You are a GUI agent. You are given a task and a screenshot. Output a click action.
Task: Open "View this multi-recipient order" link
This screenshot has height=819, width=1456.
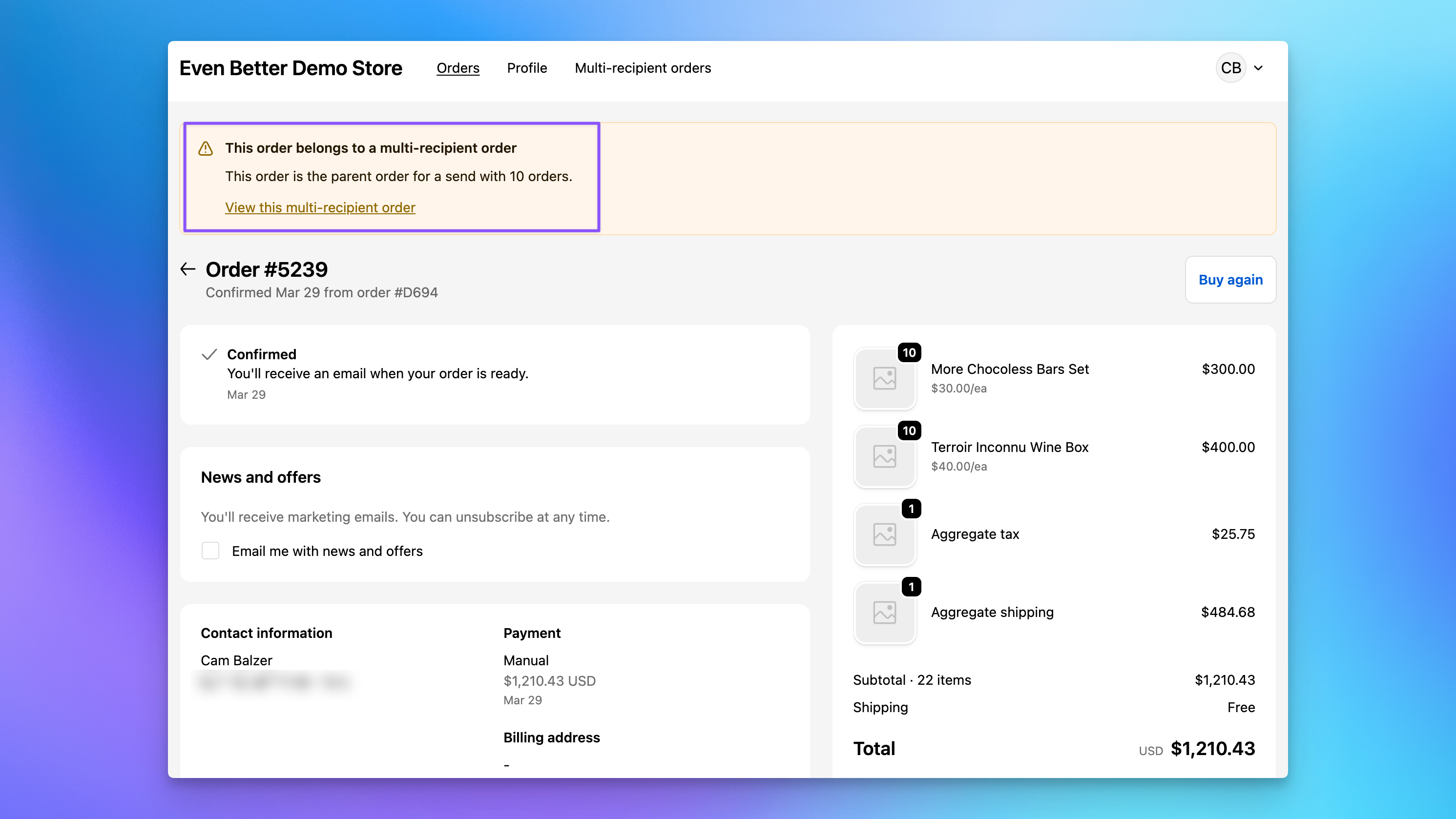tap(320, 207)
